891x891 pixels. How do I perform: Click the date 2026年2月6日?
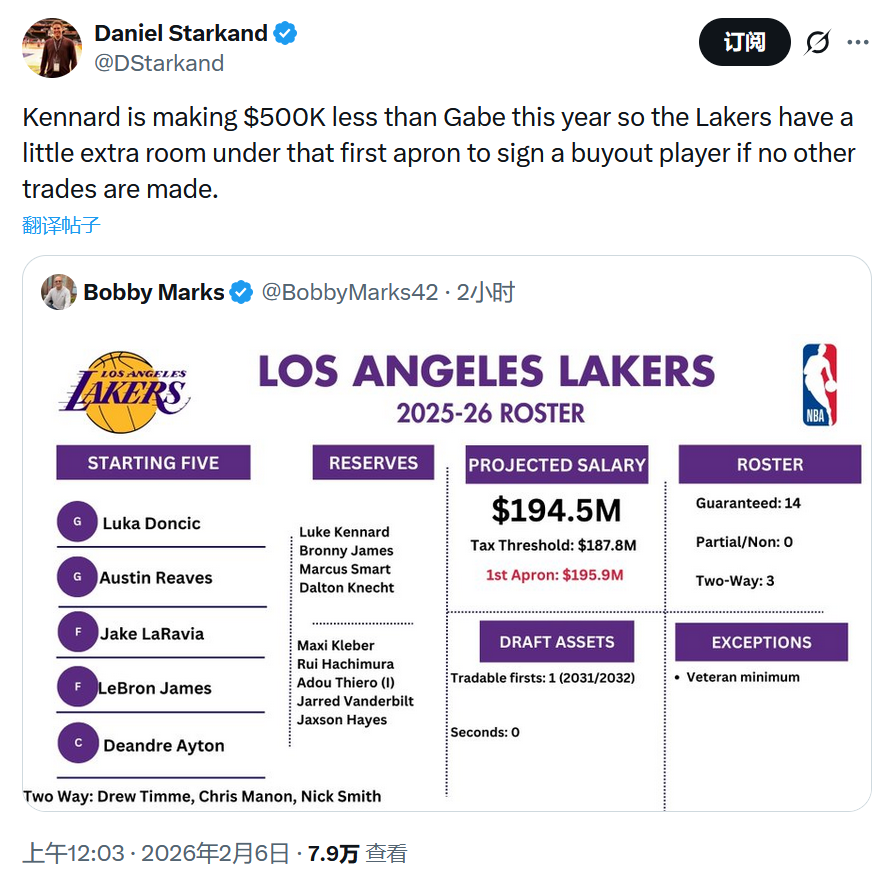pos(214,853)
